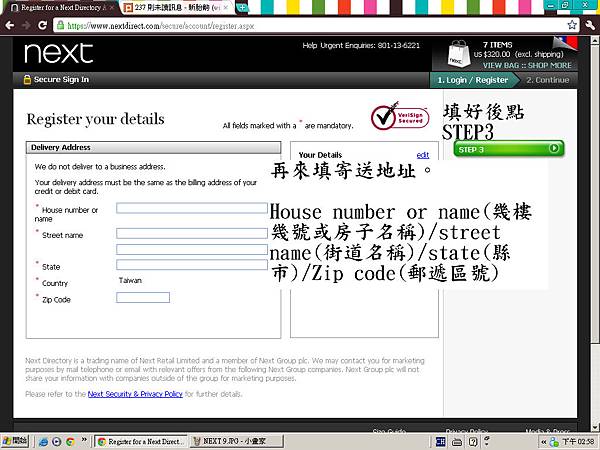Close the Register for a Next Directory tab

(111, 8)
